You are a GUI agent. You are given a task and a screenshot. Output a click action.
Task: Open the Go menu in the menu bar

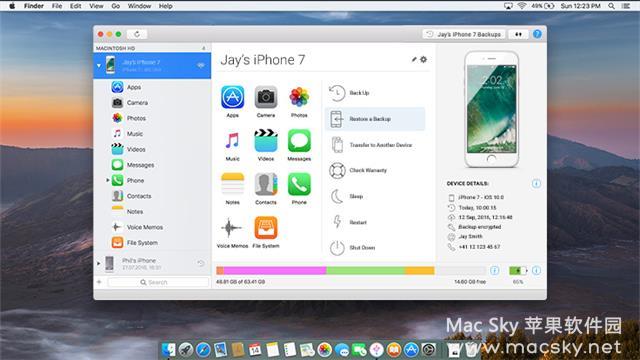coord(116,6)
